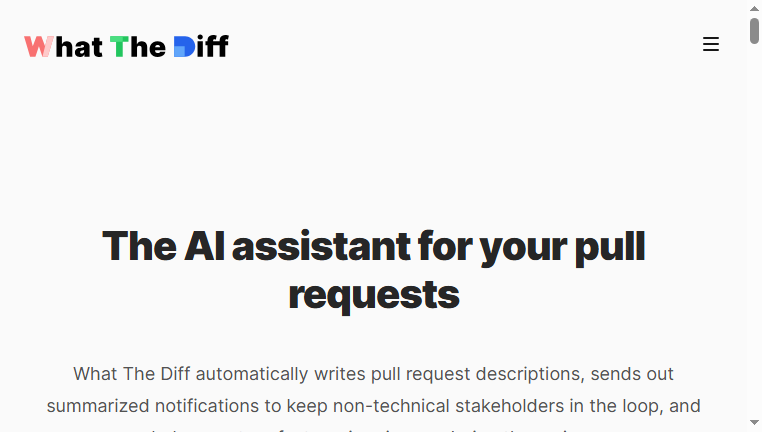Click the red W in the logo
Image resolution: width=762 pixels, height=432 pixels.
pyautogui.click(x=39, y=47)
